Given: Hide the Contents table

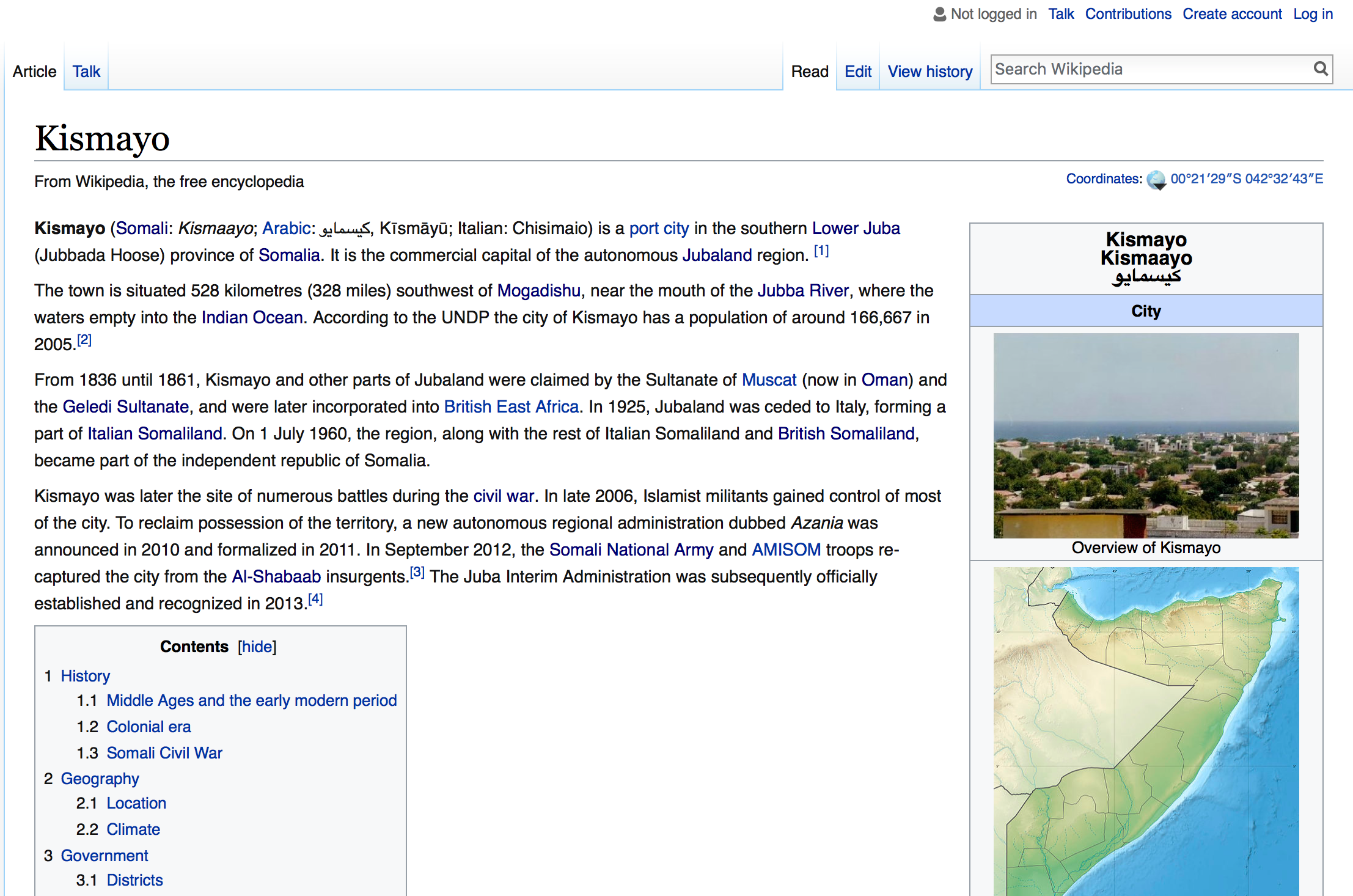Looking at the screenshot, I should (257, 647).
